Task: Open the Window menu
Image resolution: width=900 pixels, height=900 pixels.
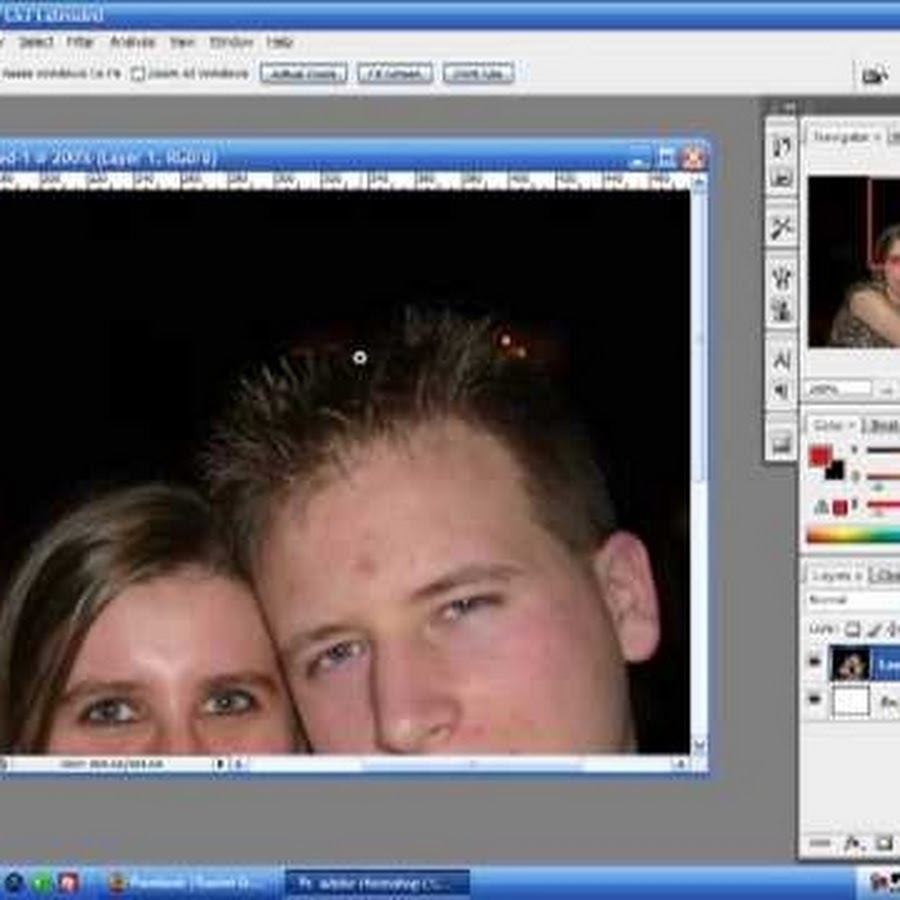Action: point(230,42)
